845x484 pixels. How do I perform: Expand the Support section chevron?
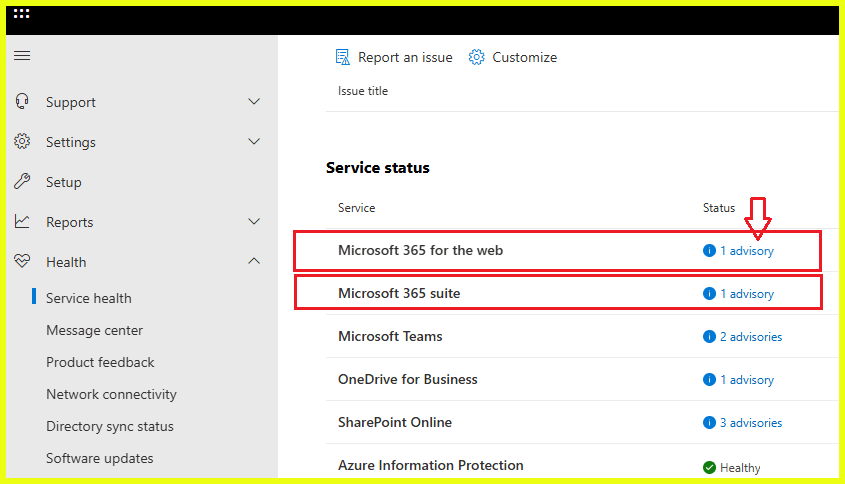[254, 101]
